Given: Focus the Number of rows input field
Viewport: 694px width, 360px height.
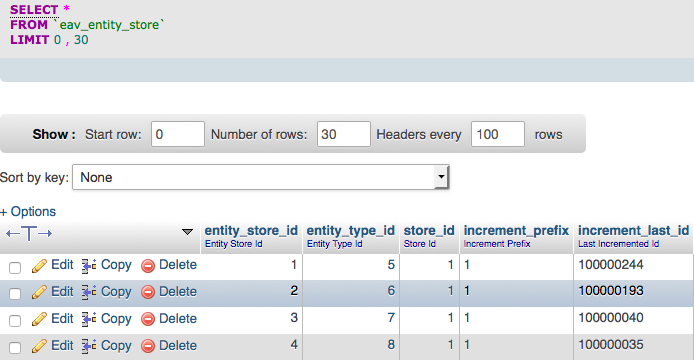Looking at the screenshot, I should point(344,134).
